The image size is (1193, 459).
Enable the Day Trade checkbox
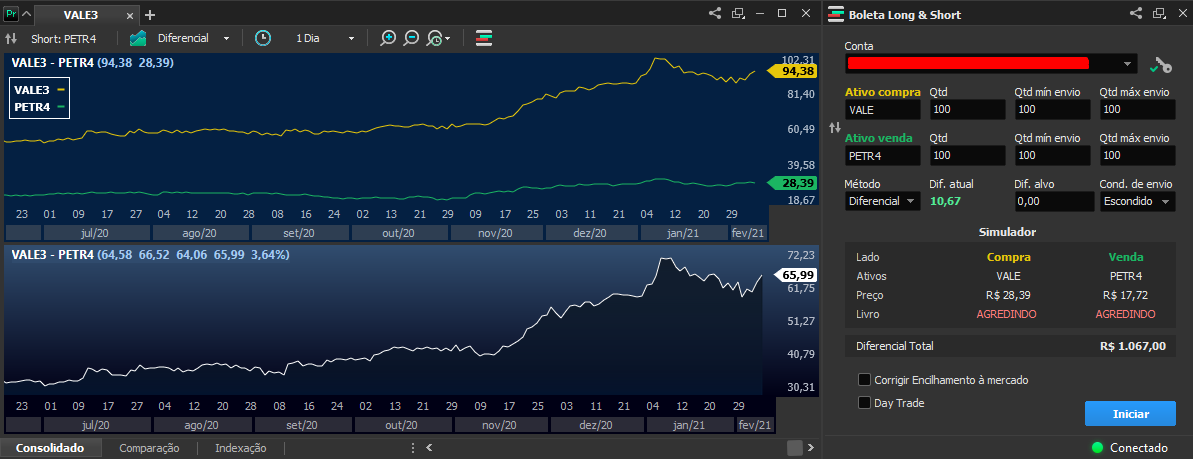click(864, 403)
